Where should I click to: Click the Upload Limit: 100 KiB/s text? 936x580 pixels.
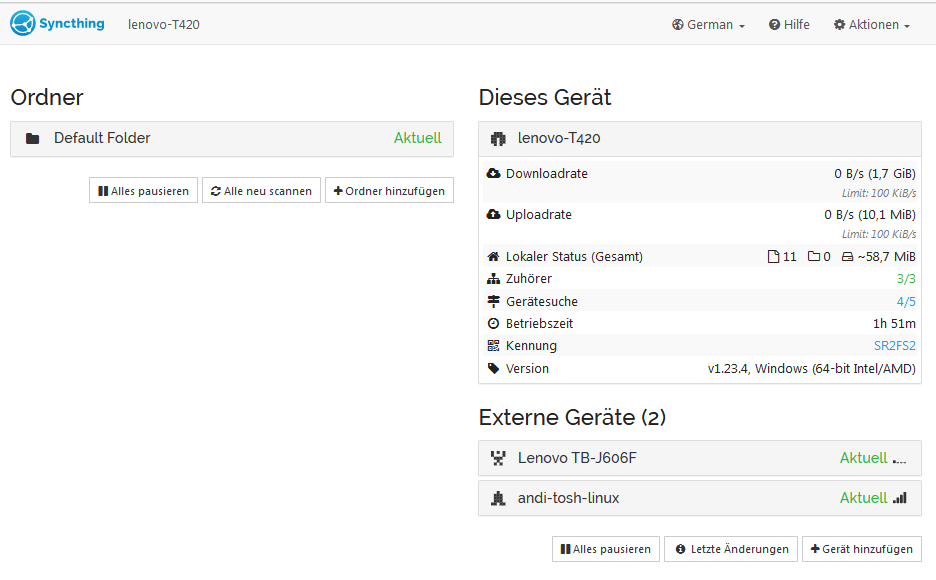click(879, 234)
